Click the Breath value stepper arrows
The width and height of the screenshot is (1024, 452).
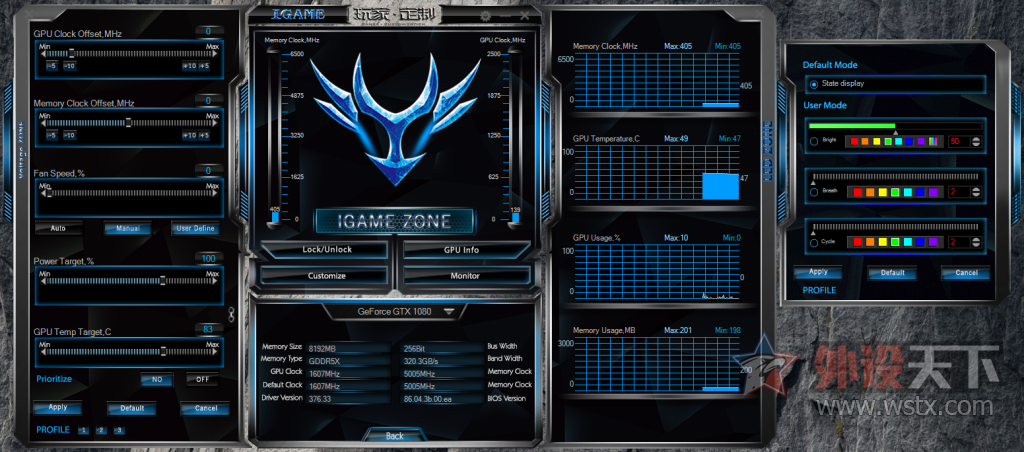(x=976, y=192)
